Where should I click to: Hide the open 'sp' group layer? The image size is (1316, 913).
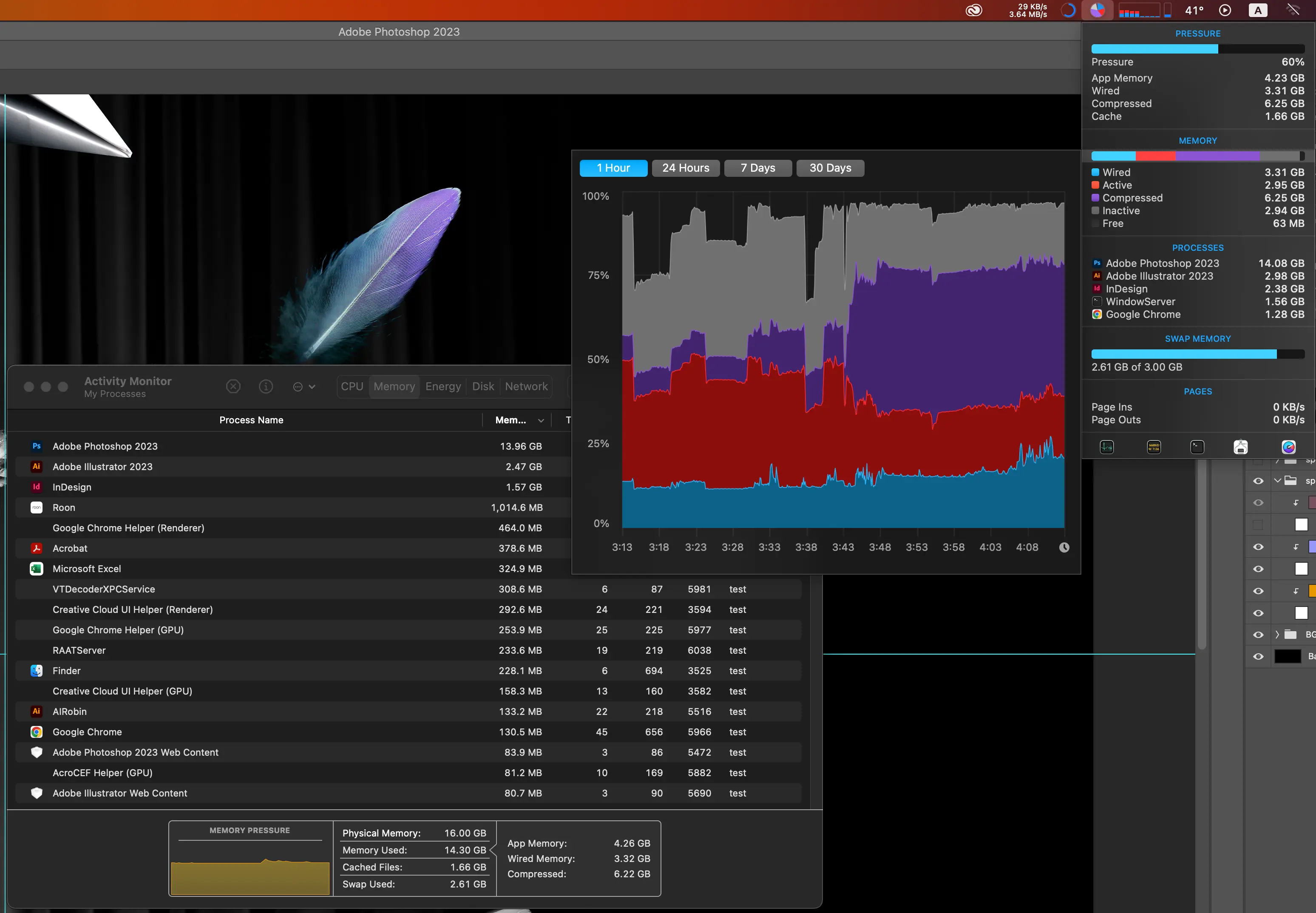point(1258,481)
